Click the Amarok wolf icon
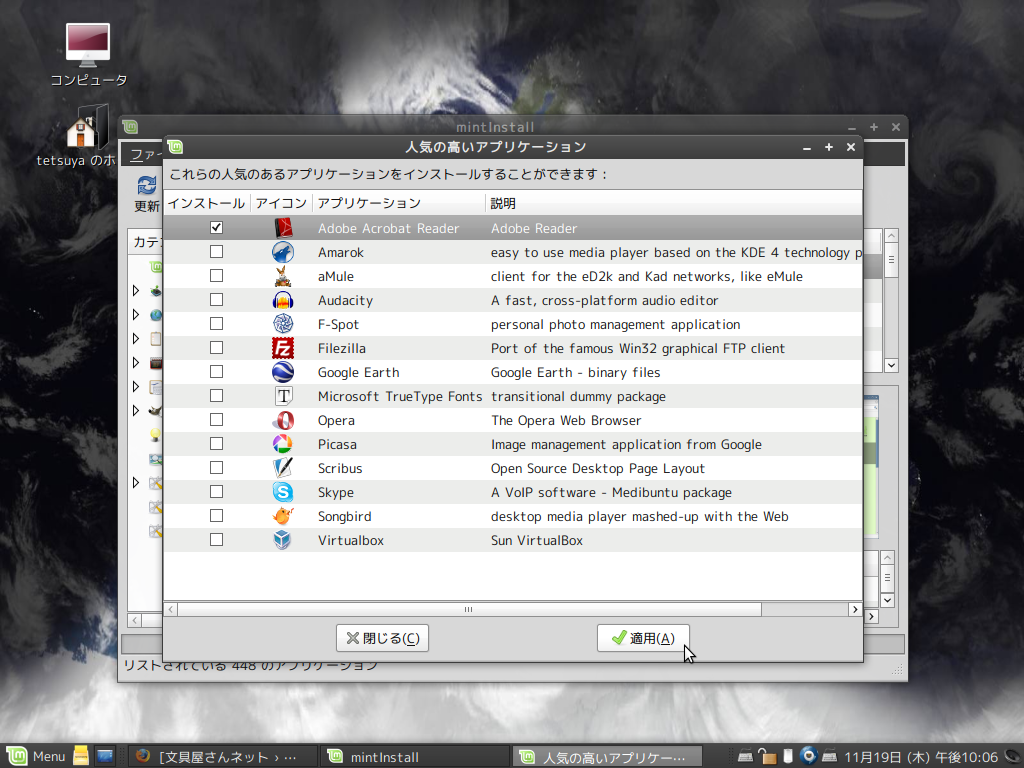 click(283, 252)
